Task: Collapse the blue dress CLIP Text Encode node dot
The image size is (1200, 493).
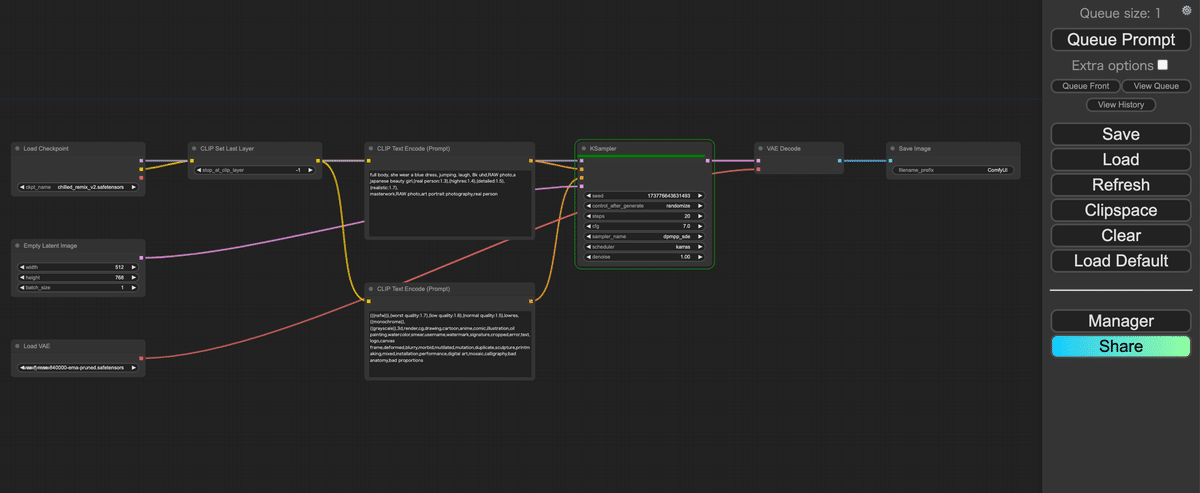Action: click(x=371, y=148)
